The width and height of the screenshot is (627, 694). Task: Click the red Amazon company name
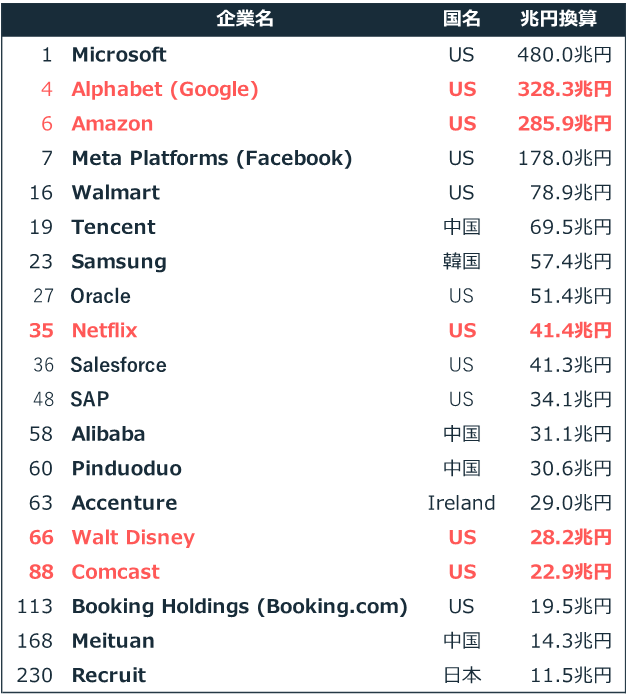click(112, 123)
